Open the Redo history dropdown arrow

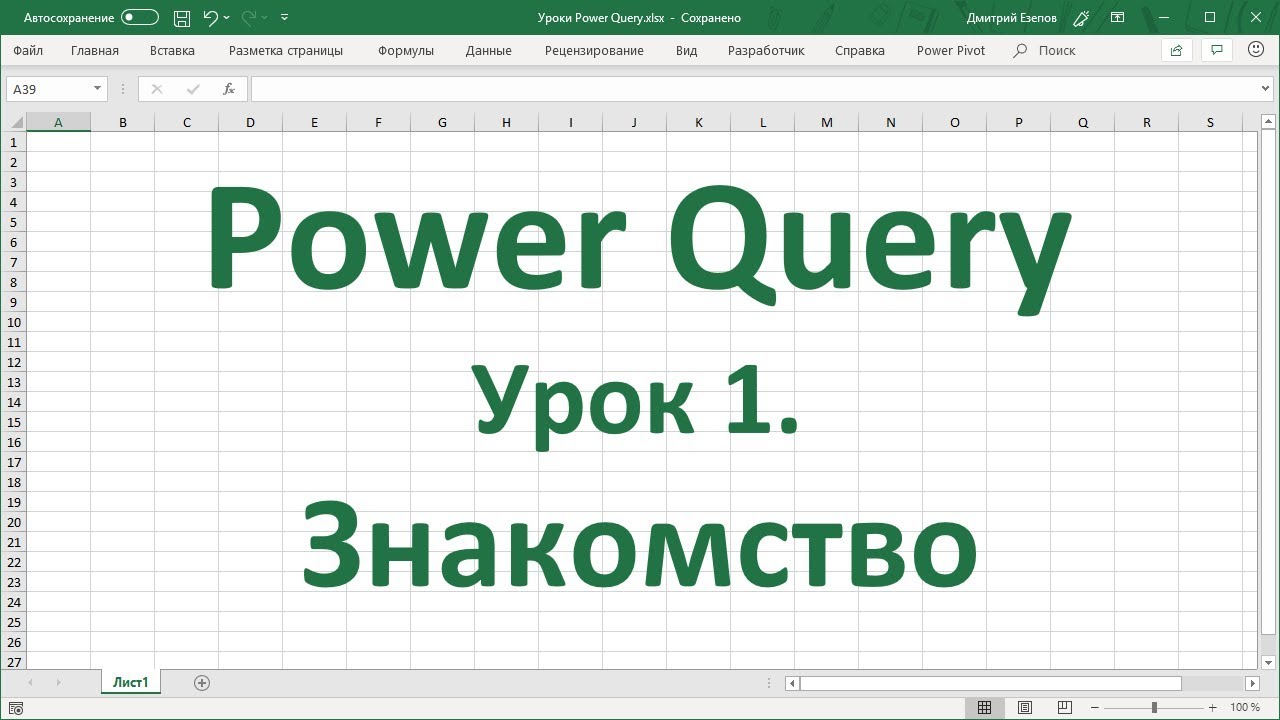pyautogui.click(x=265, y=18)
